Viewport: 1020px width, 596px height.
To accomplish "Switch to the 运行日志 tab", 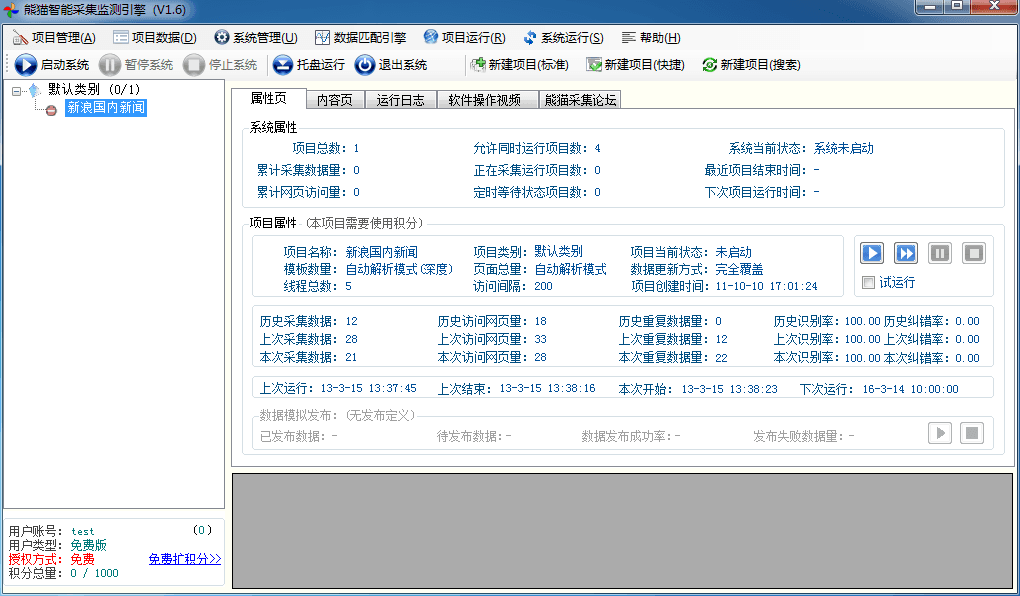I will 400,100.
